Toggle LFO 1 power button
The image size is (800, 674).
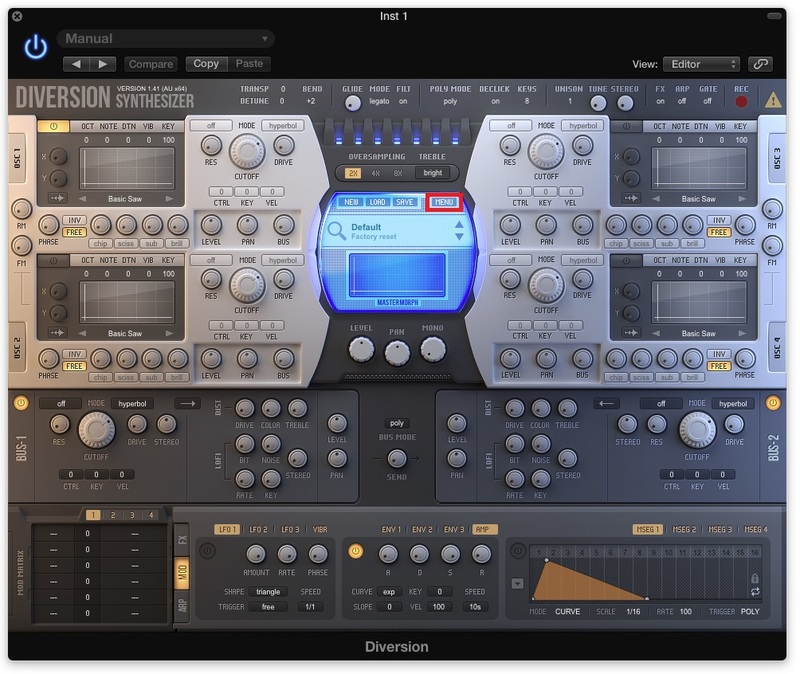tap(208, 551)
